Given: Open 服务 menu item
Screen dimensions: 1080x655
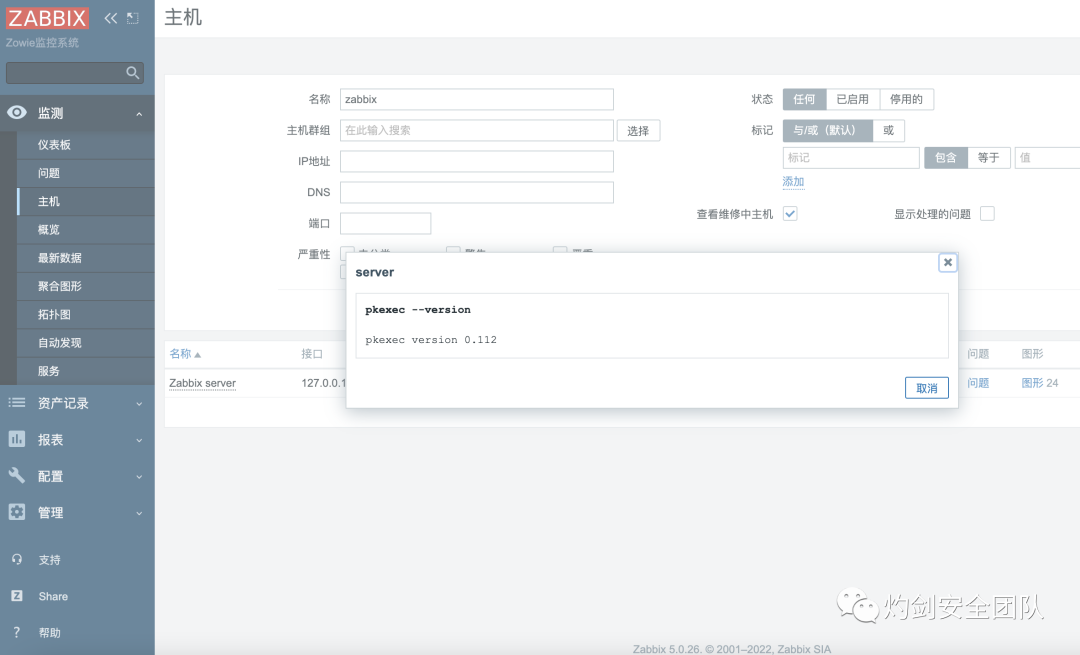Looking at the screenshot, I should (x=85, y=371).
